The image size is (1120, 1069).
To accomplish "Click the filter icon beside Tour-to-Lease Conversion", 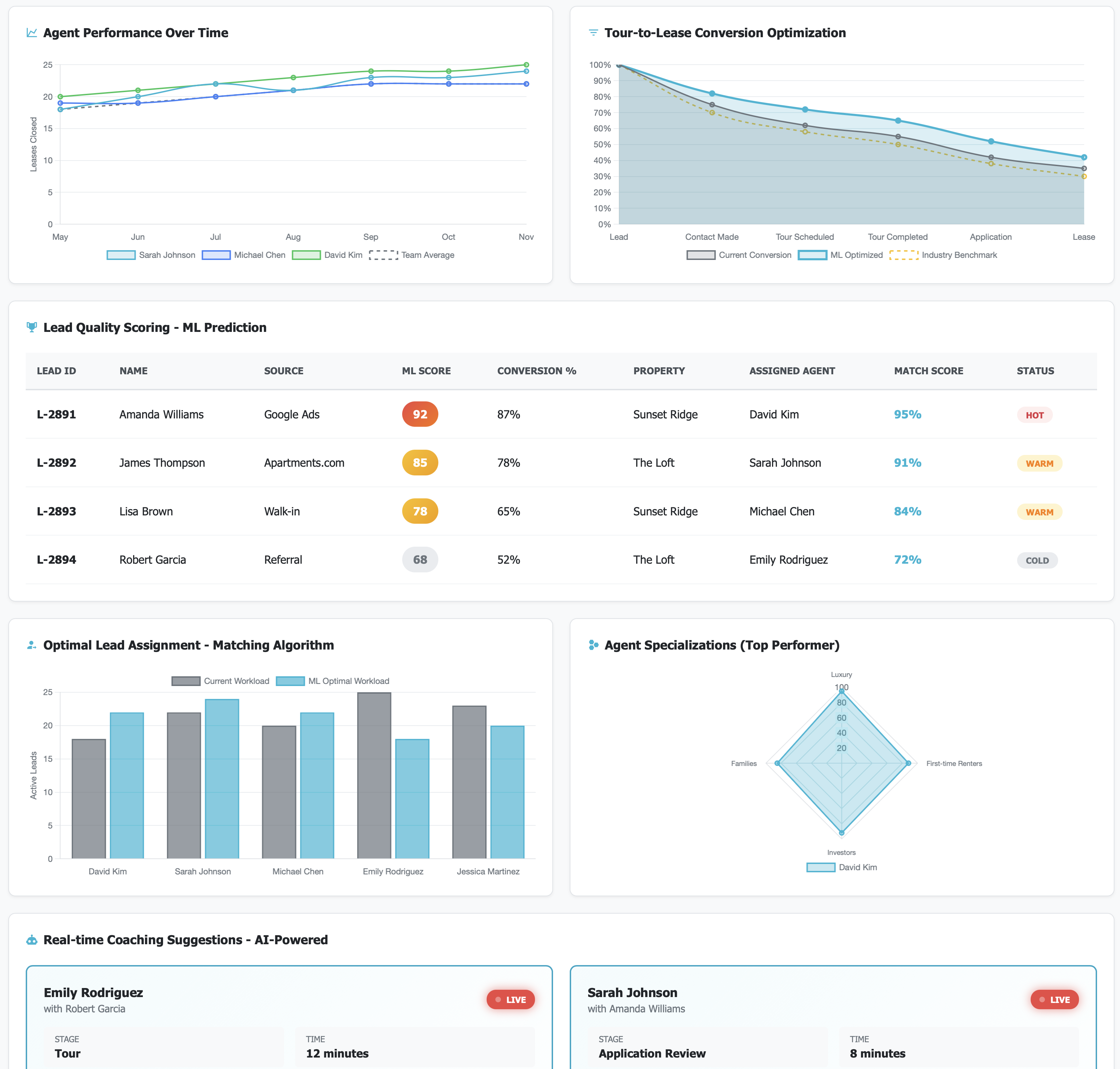I will [x=593, y=33].
